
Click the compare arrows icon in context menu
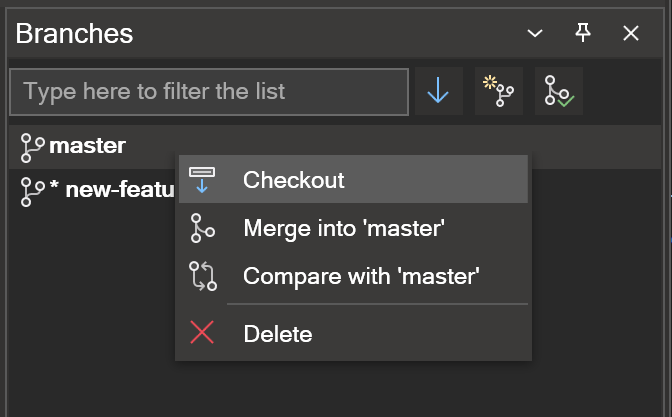(x=203, y=276)
